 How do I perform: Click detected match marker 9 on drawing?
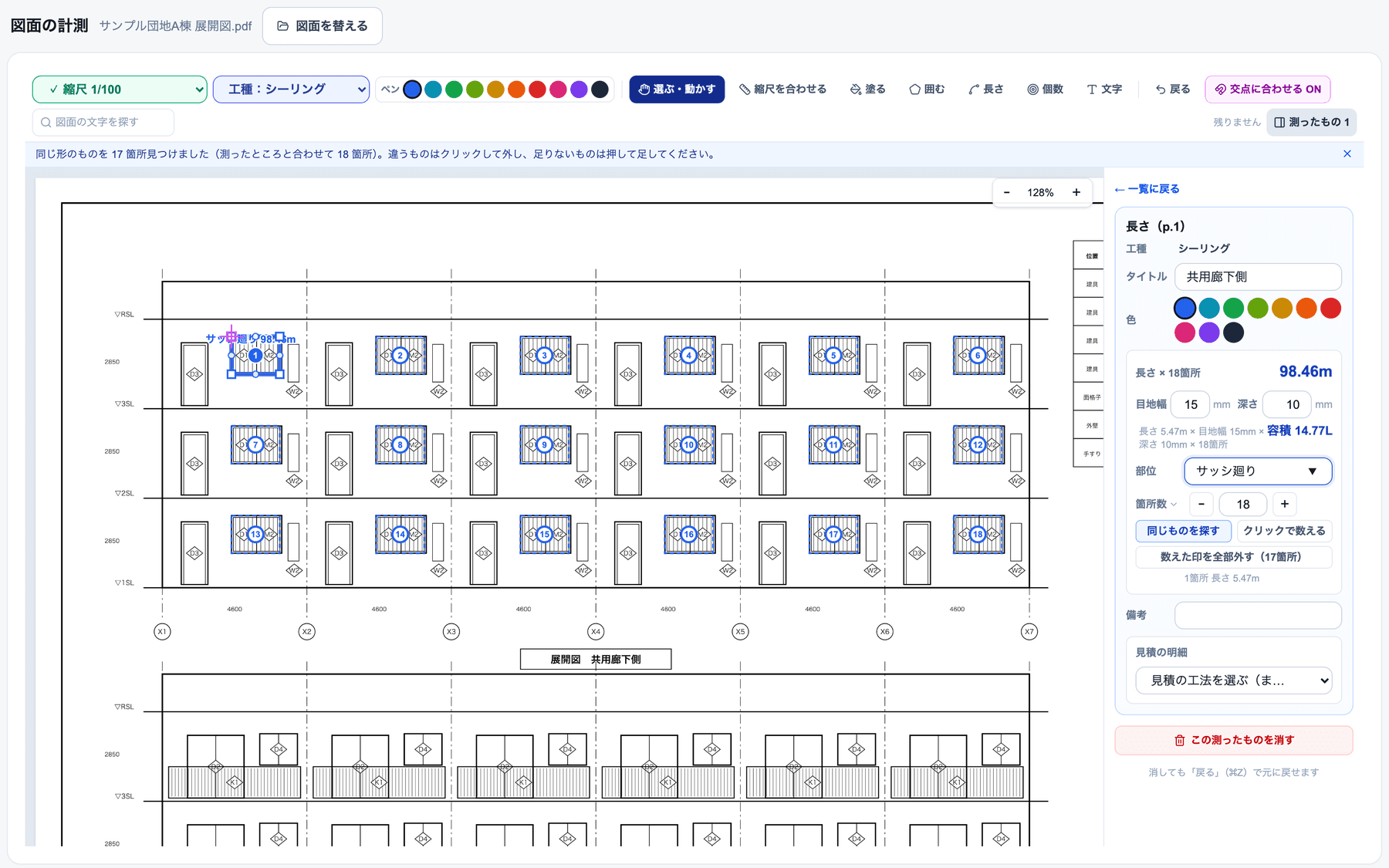click(x=545, y=445)
